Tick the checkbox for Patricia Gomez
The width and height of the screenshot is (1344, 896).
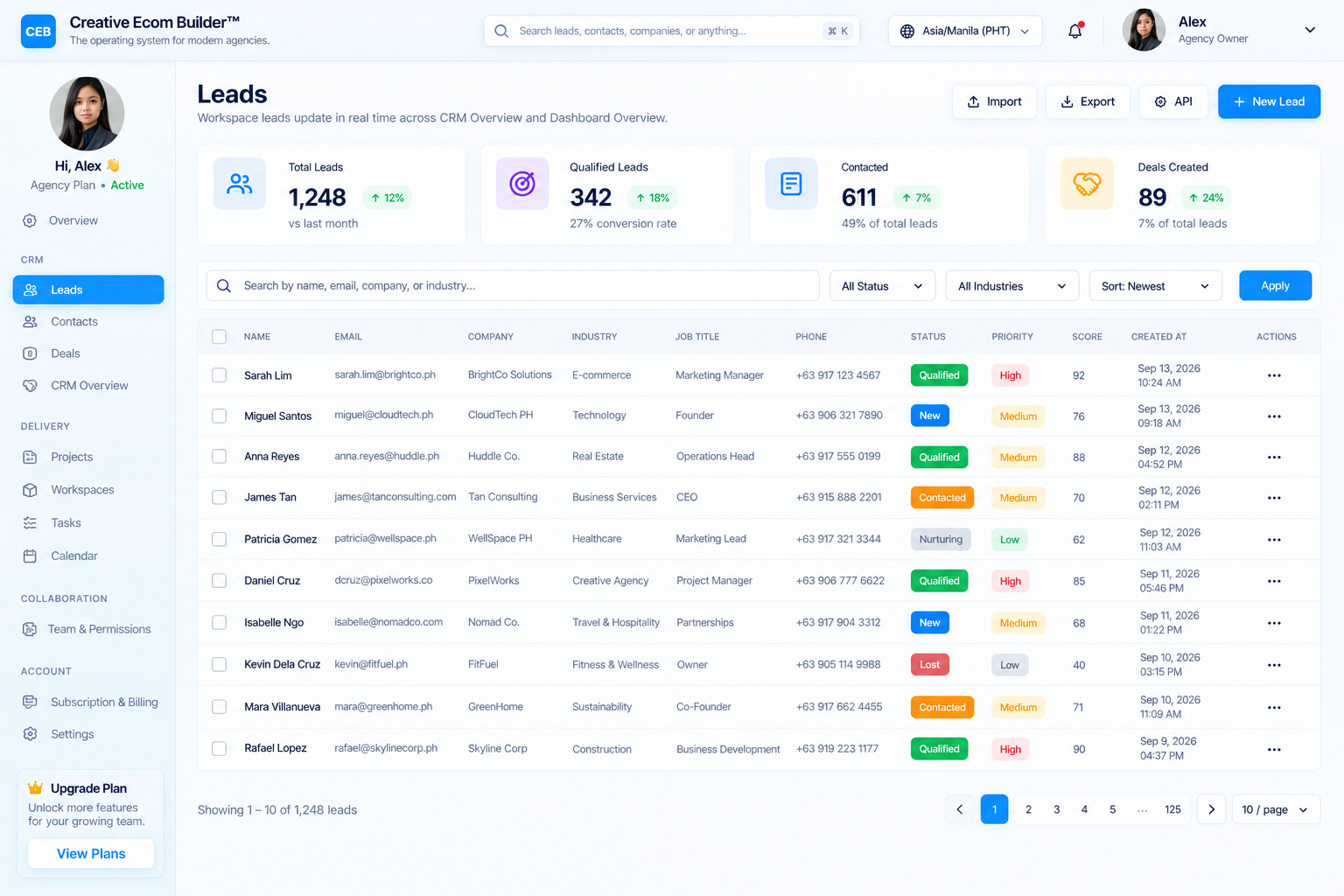point(220,539)
